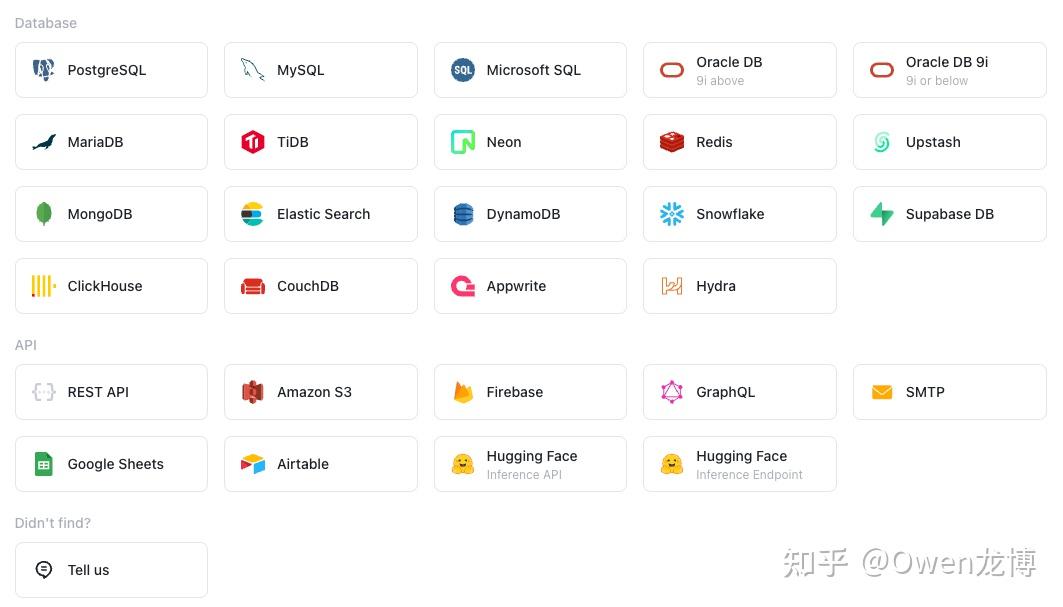Click the Amazon S3 red icon
The image size is (1063, 607).
[x=253, y=392]
